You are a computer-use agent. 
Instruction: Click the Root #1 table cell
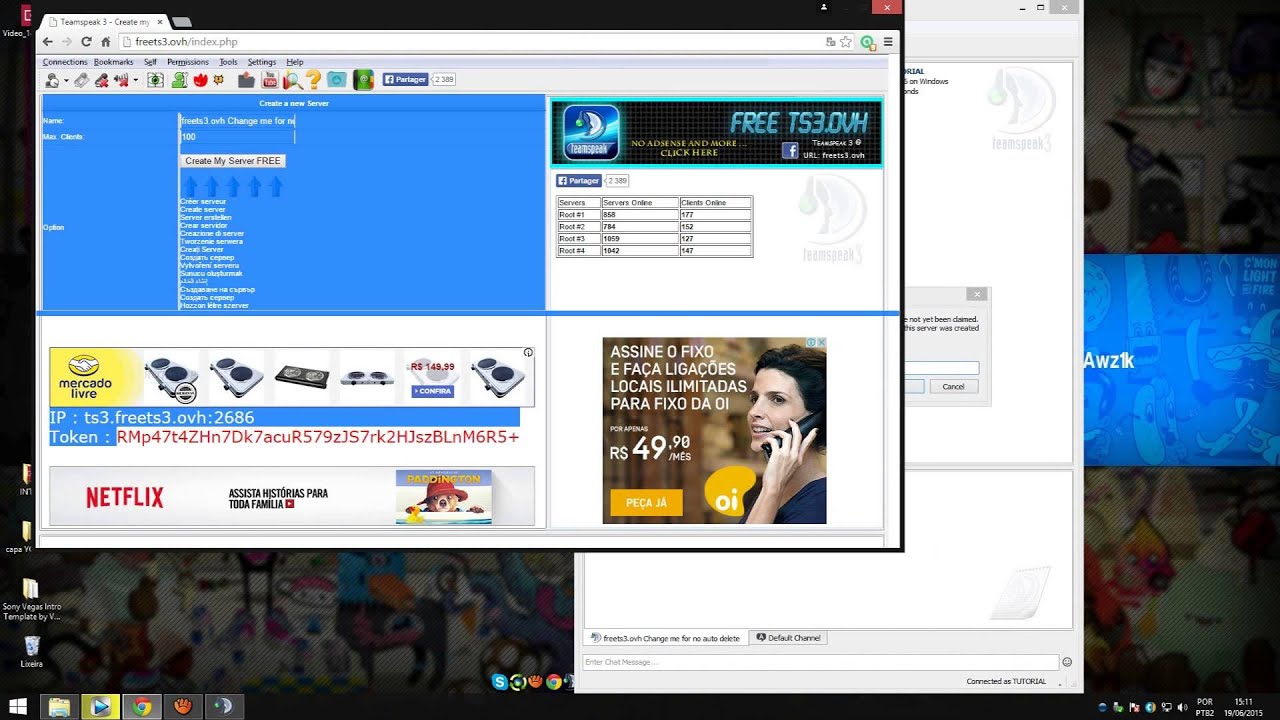click(579, 215)
